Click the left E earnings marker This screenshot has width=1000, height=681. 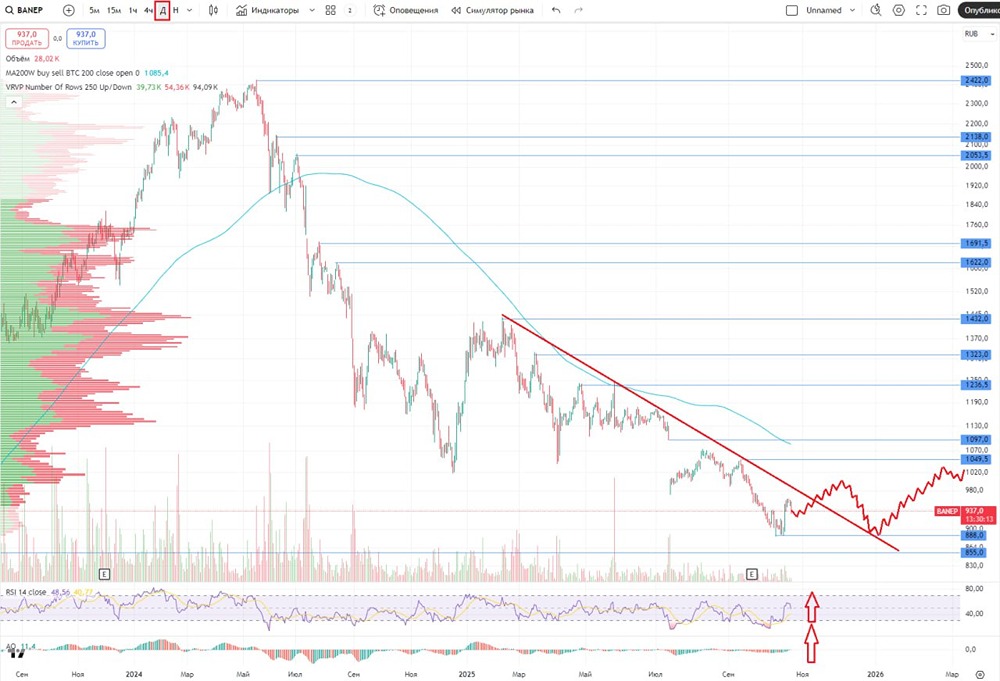105,575
